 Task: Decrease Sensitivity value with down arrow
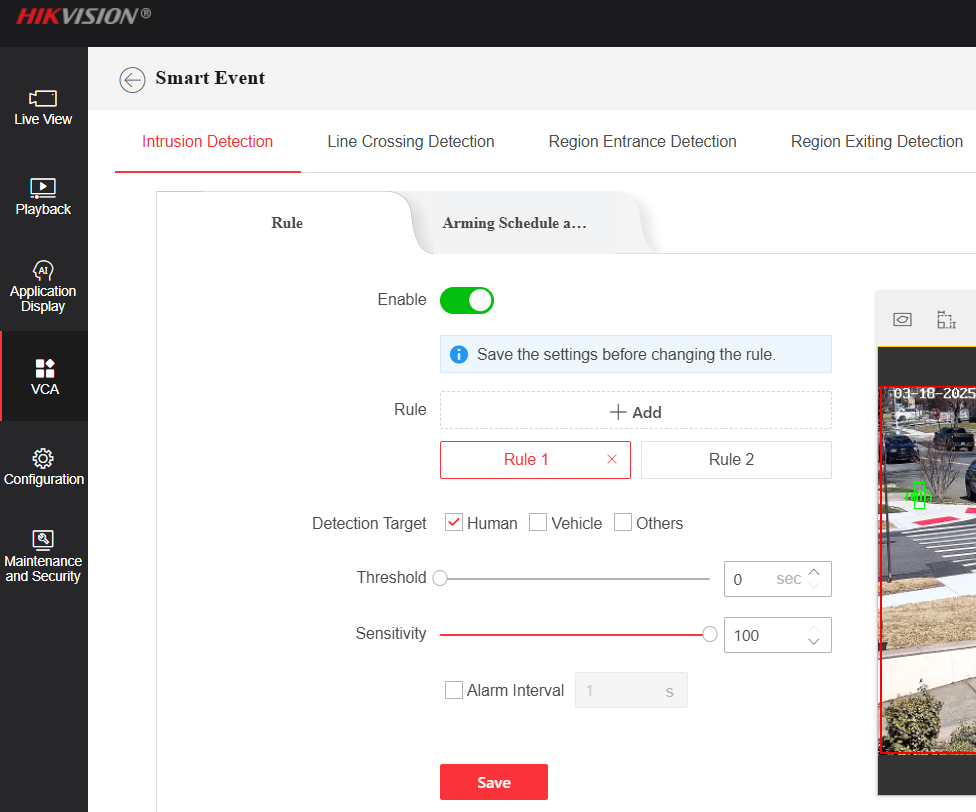tap(814, 641)
